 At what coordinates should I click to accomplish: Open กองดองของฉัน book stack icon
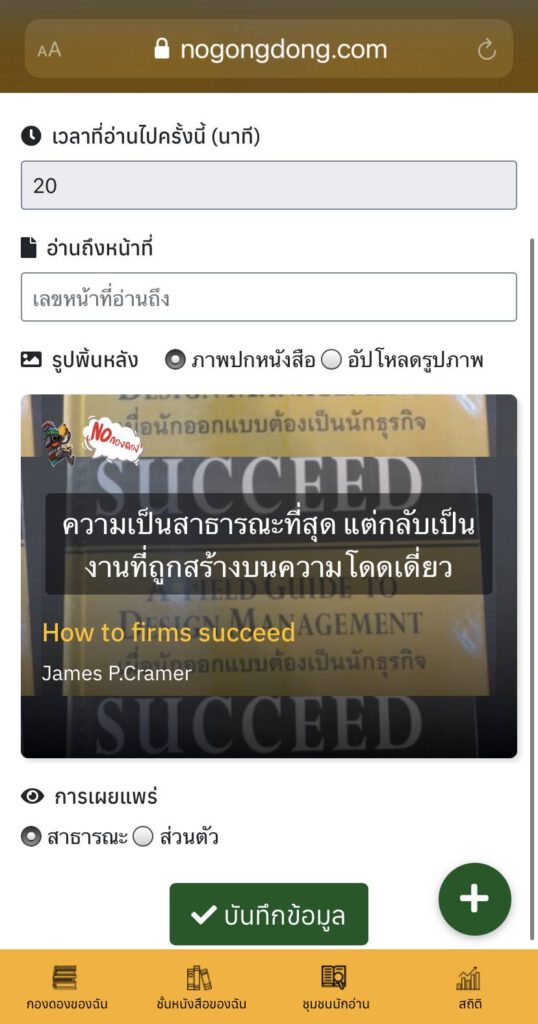[x=65, y=978]
